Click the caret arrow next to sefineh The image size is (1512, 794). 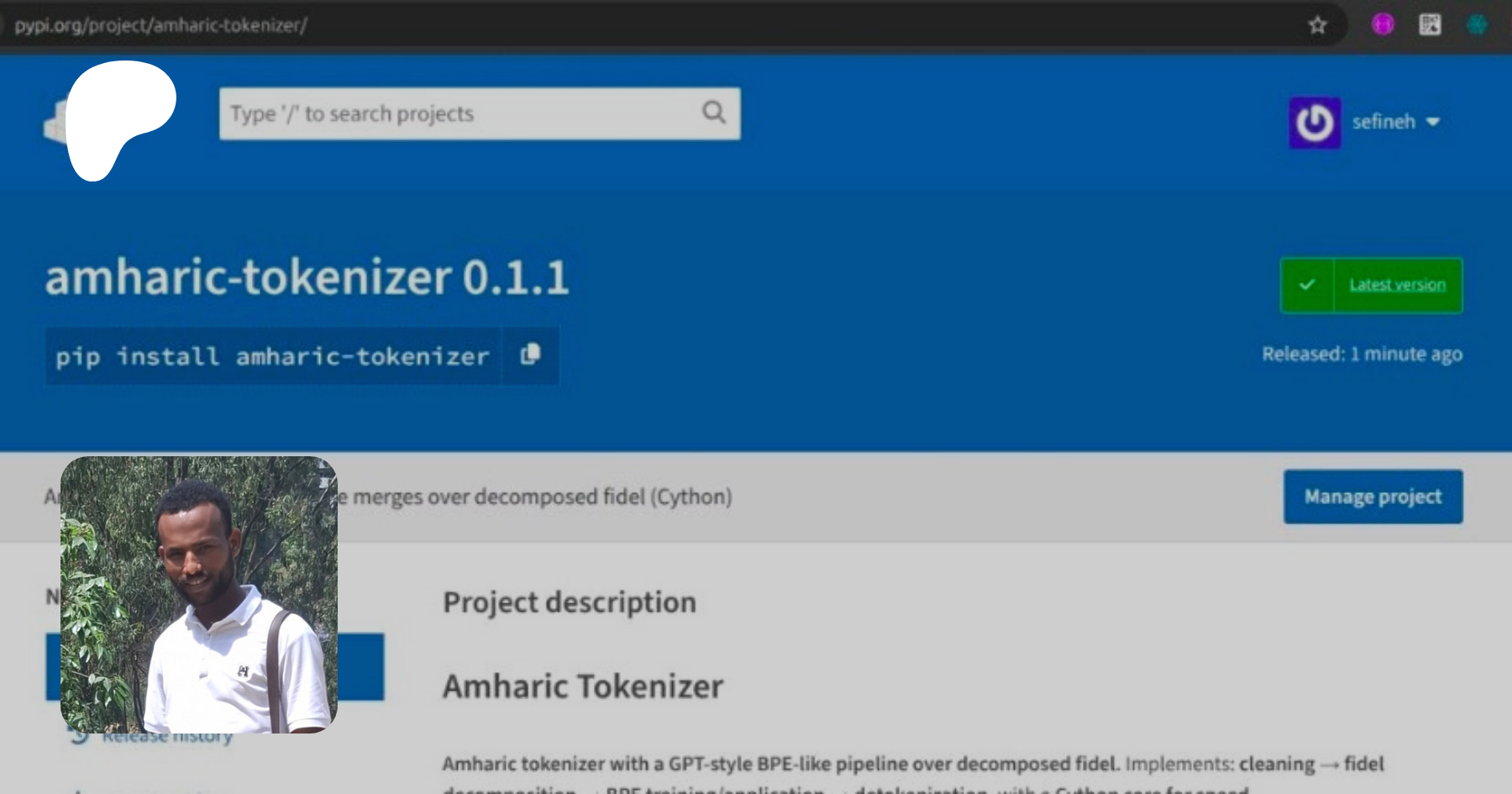[1433, 123]
